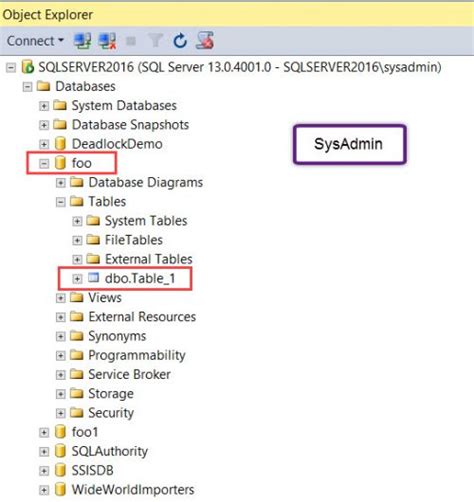Open the Connect dropdown in Object Explorer
474x502 pixels.
pos(35,41)
